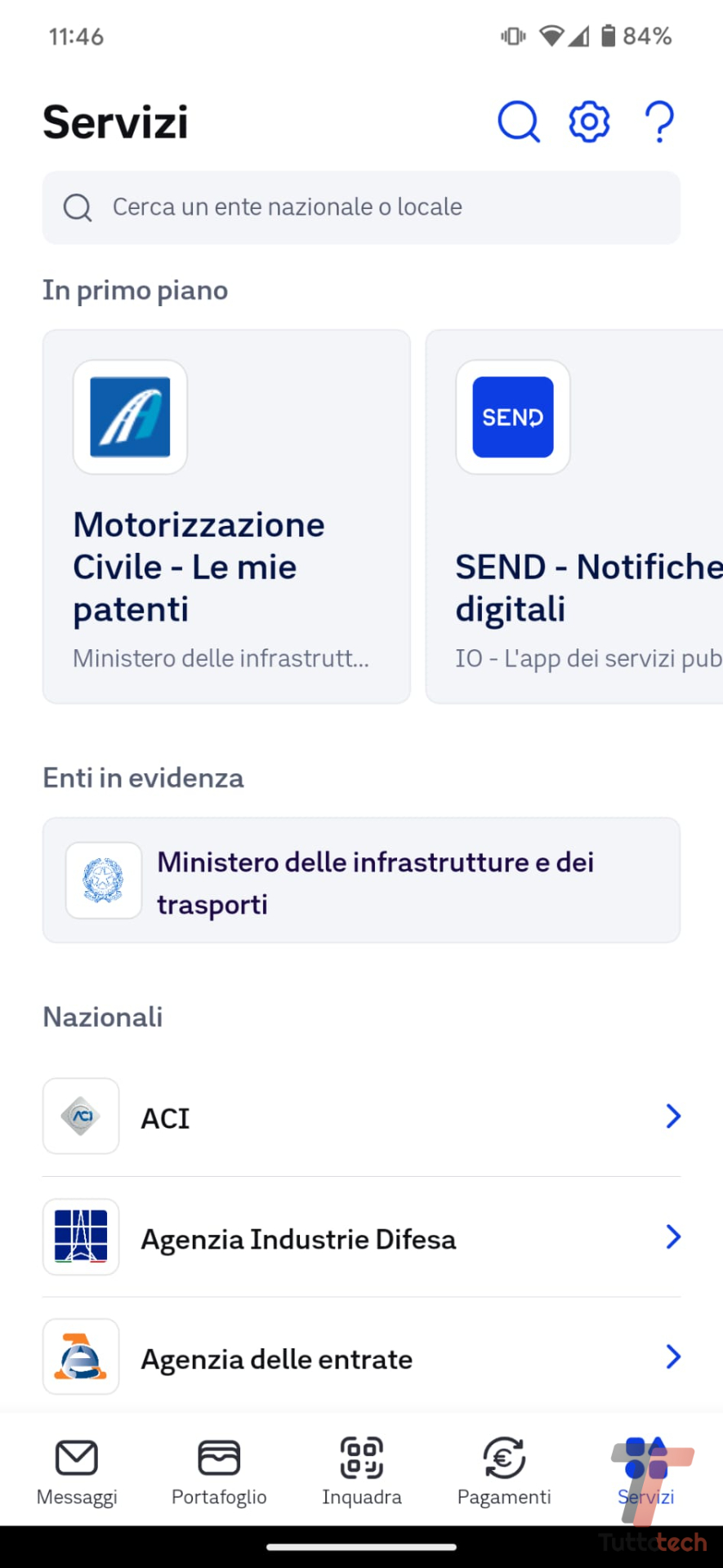
Task: Open Ministero delle infrastrutture e dei trasporti
Action: point(375,882)
